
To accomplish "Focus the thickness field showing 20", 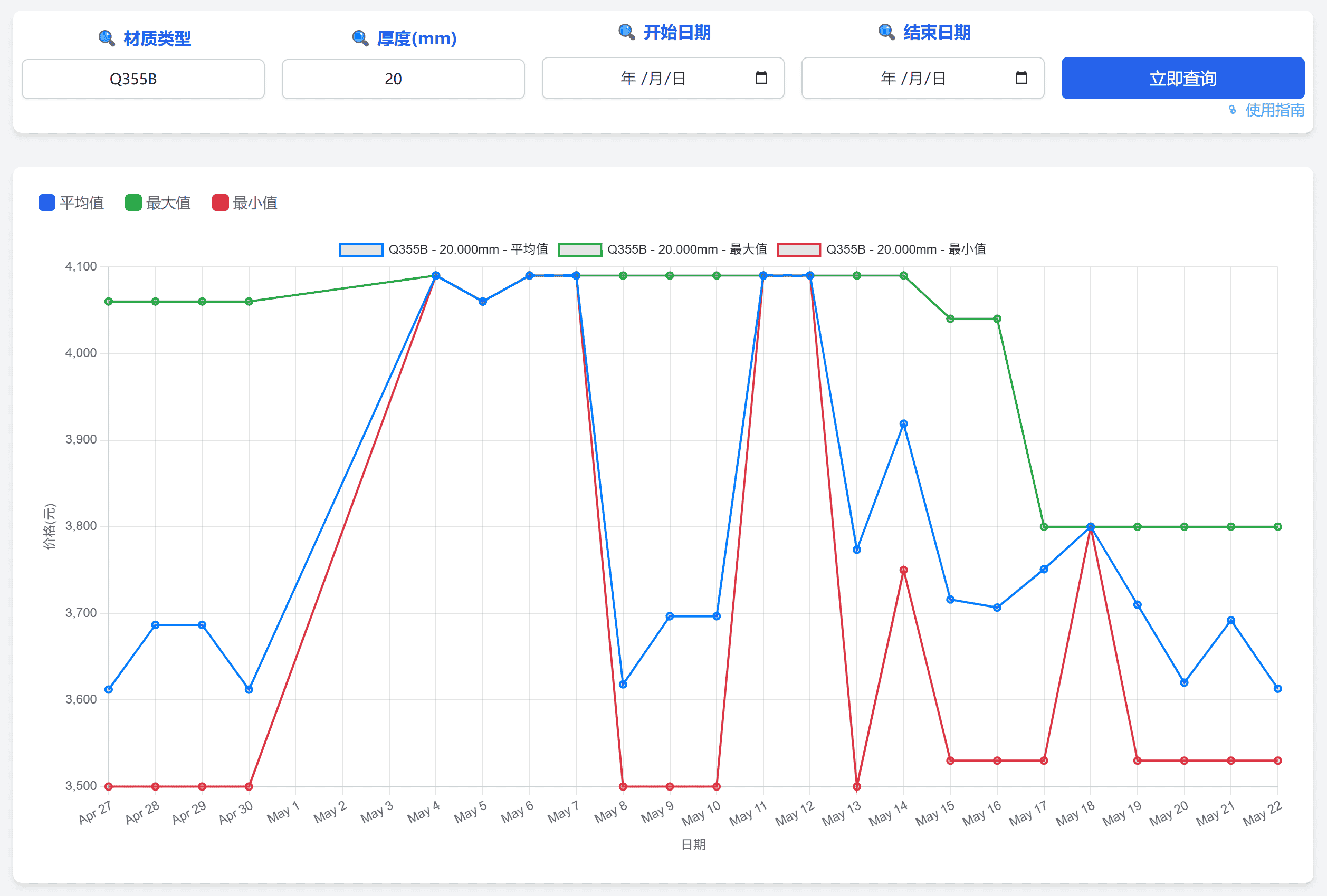I will tap(403, 79).
